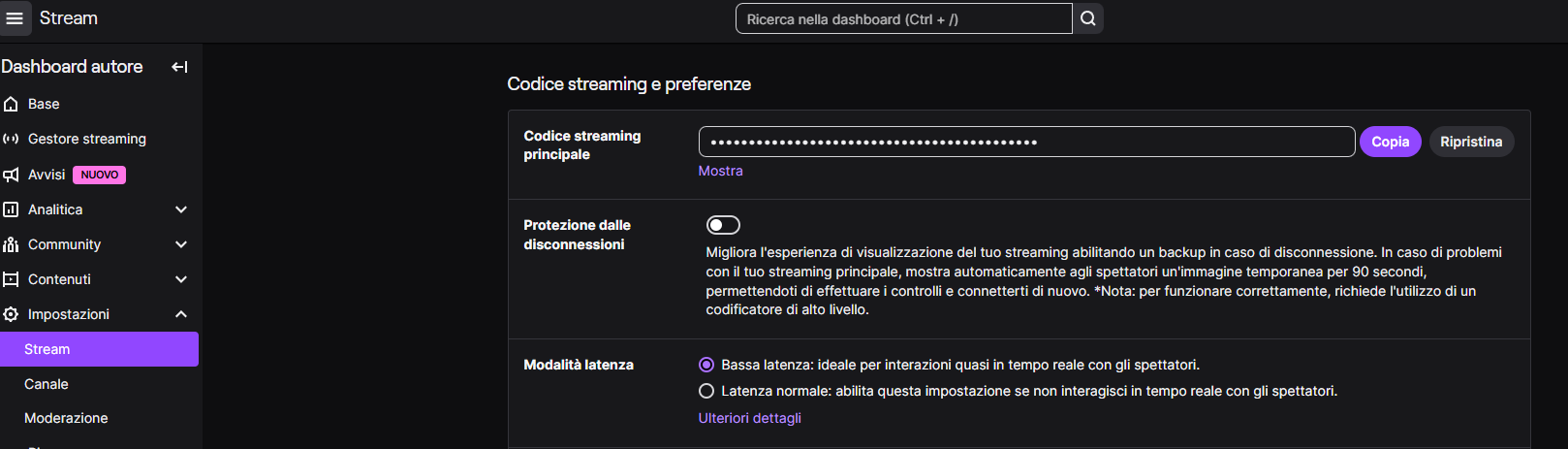The height and width of the screenshot is (449, 1568).
Task: Click the Mostra link to reveal key
Action: pos(720,171)
